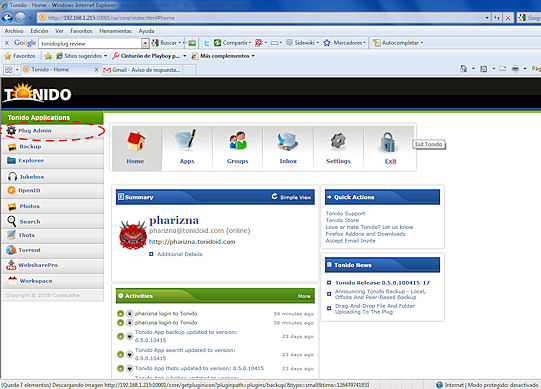The width and height of the screenshot is (541, 389).
Task: Click Tonido App backup updated activity
Action: [x=186, y=336]
